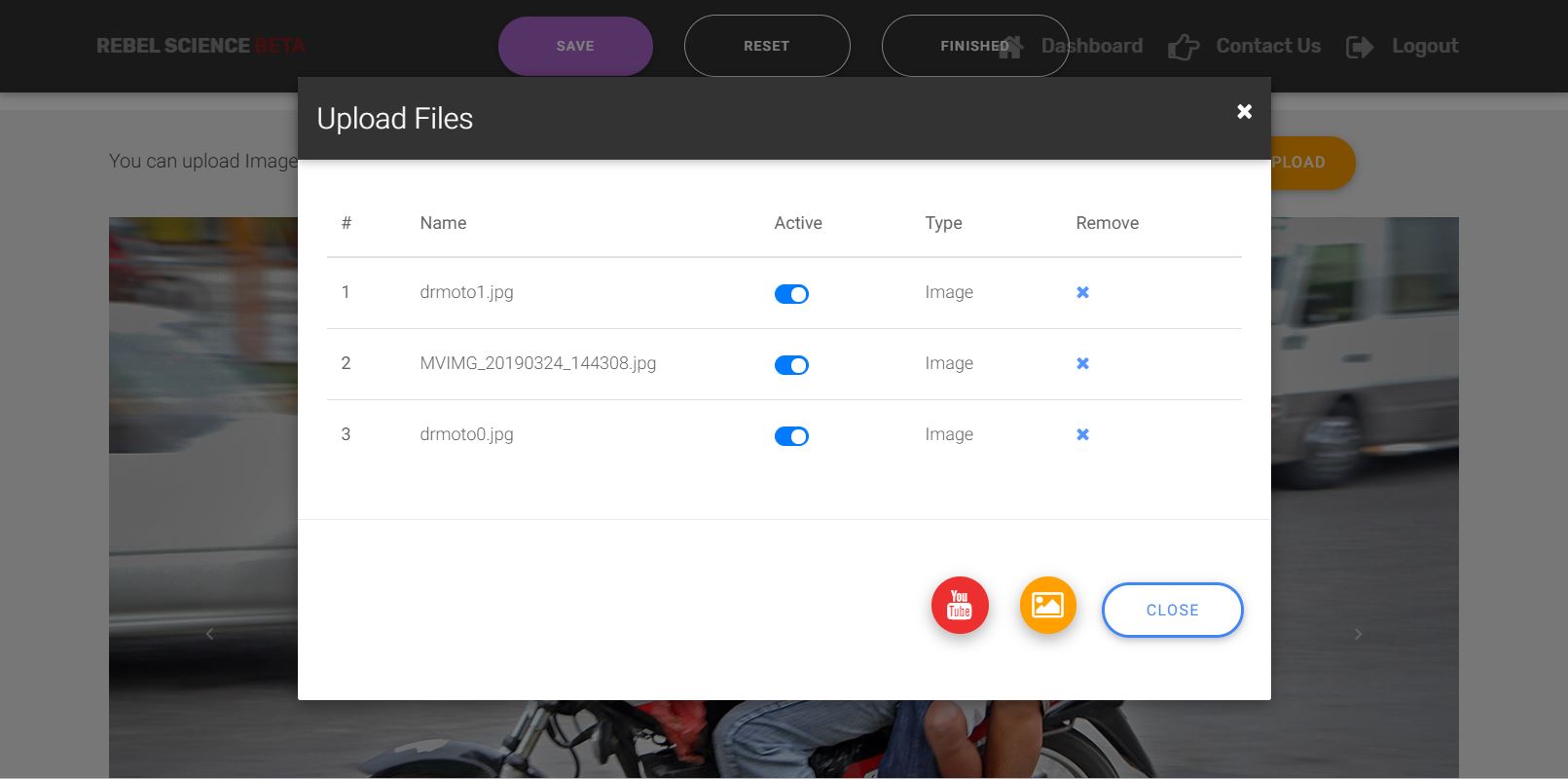The height and width of the screenshot is (779, 1568).
Task: Toggle Active switch for drmoto1.jpg
Action: coord(791,294)
